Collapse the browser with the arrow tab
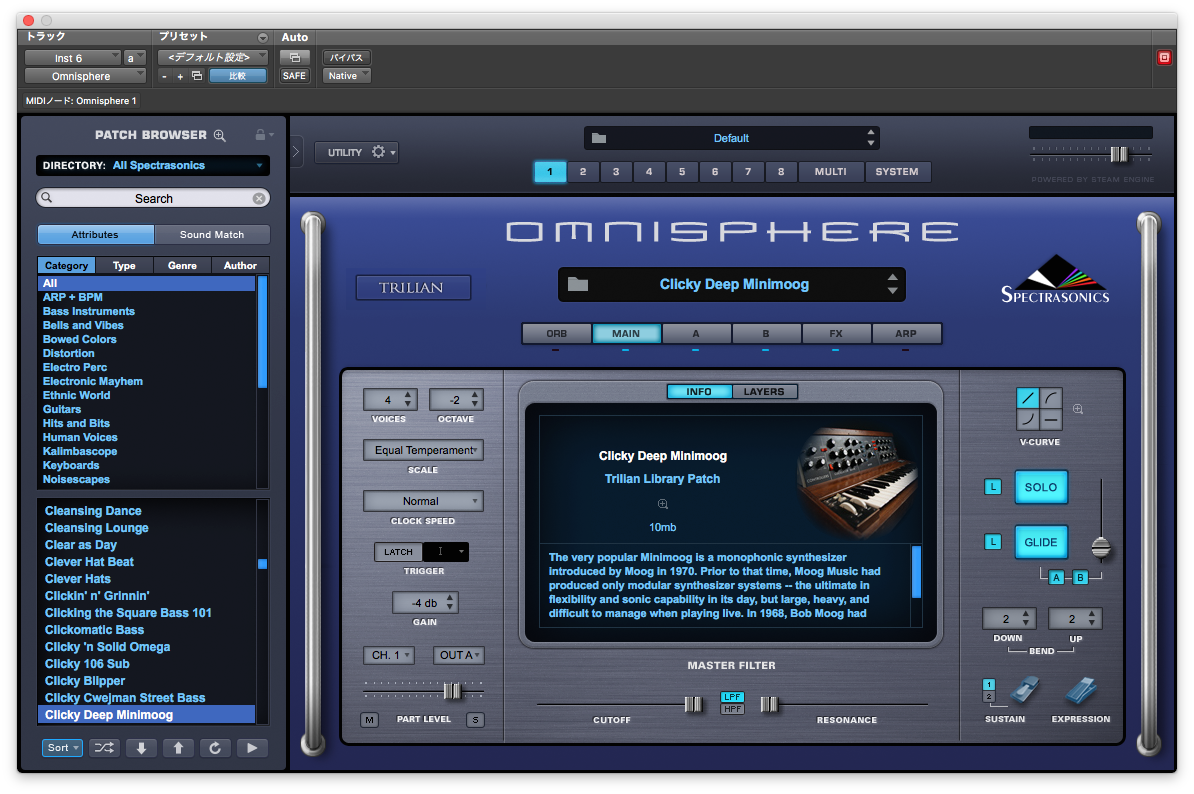The image size is (1194, 794). coord(296,151)
